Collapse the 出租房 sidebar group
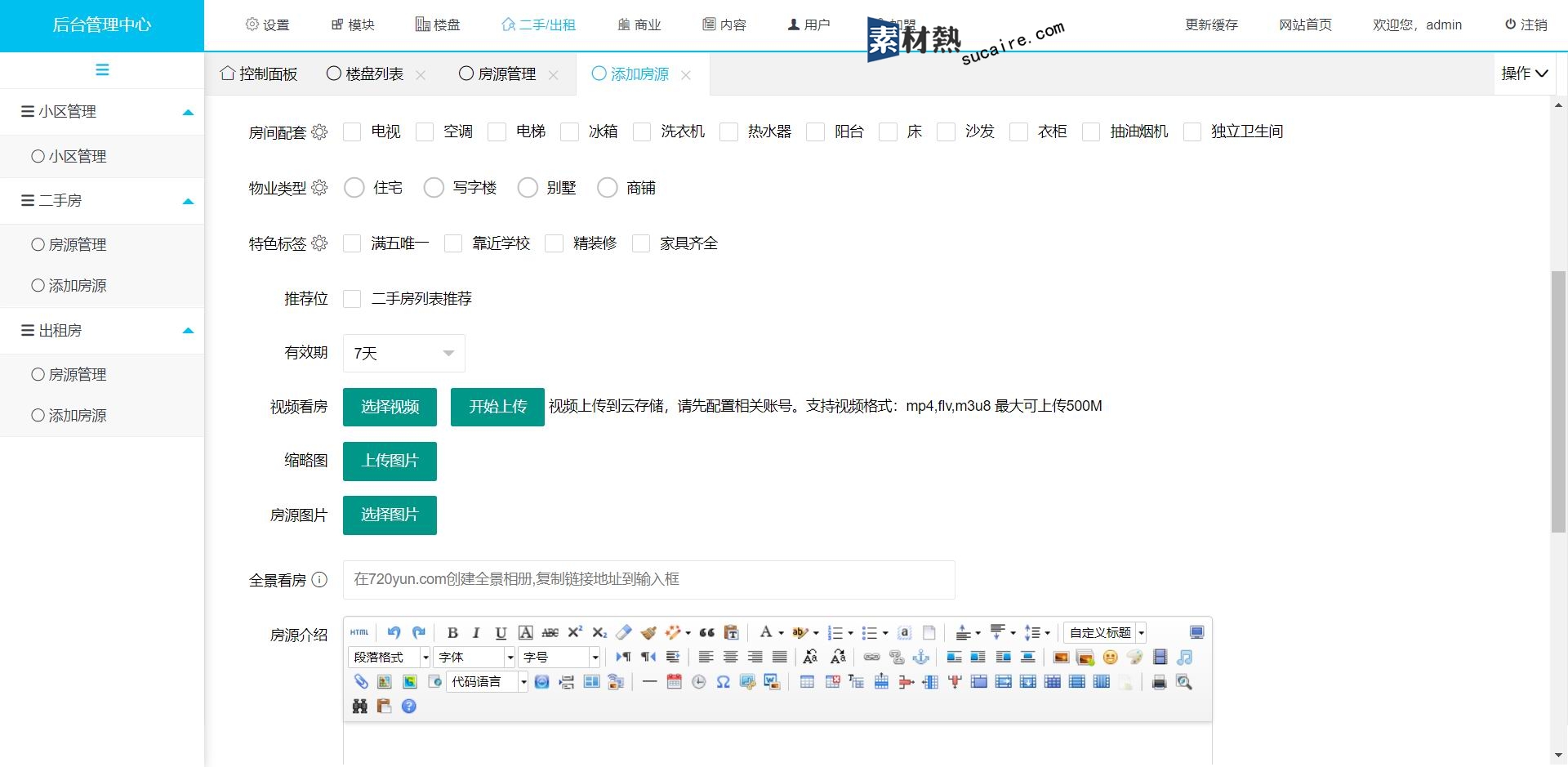The height and width of the screenshot is (767, 1568). point(102,331)
